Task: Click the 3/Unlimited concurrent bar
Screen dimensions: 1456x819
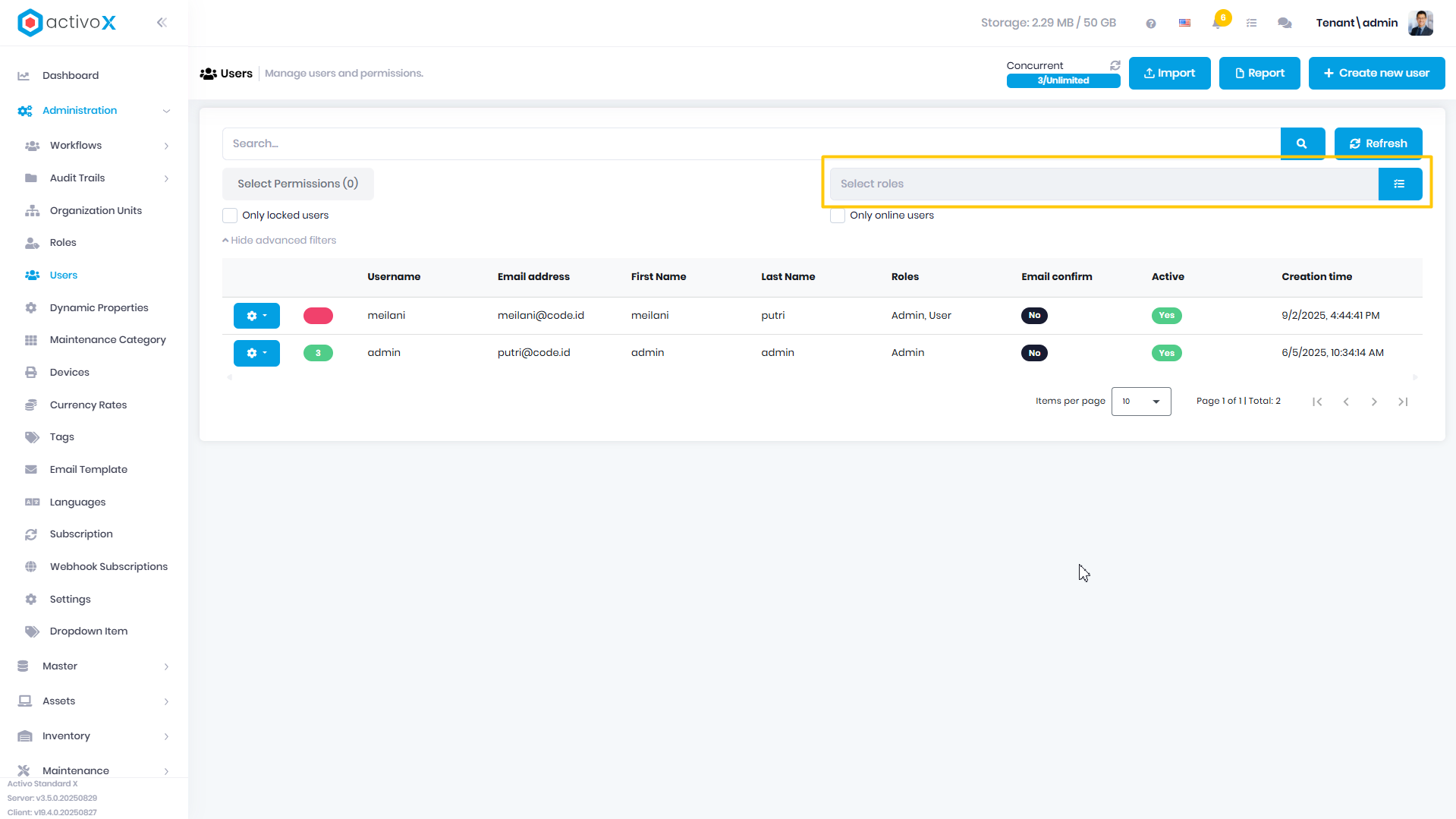Action: (1063, 80)
